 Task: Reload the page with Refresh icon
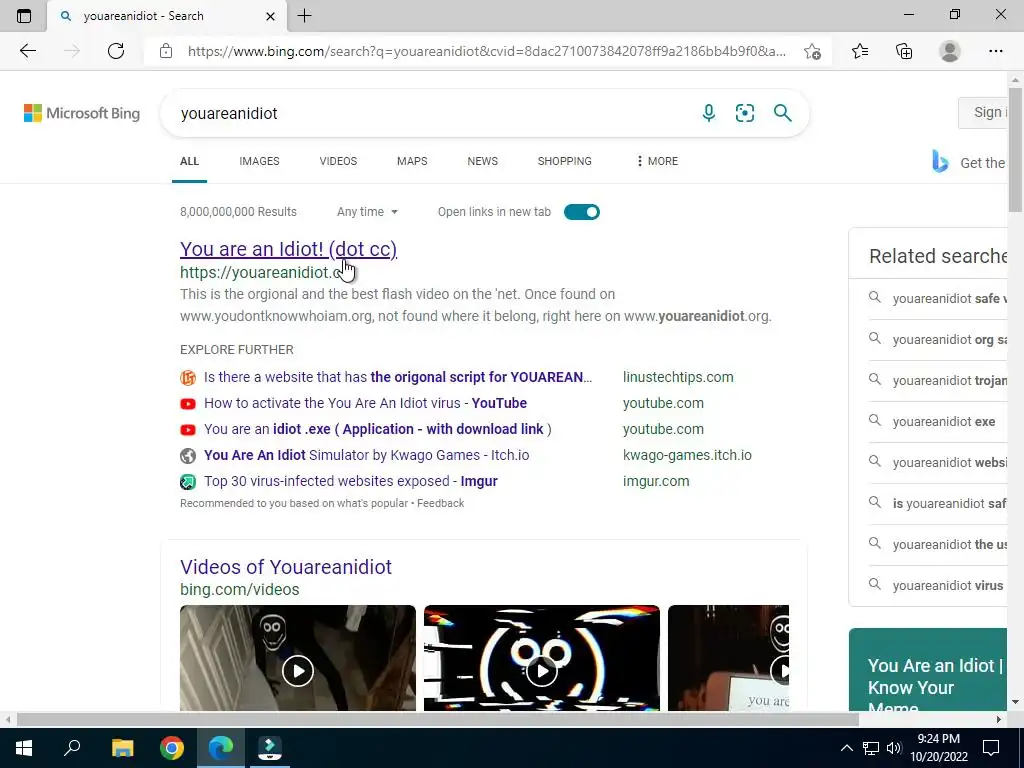[x=116, y=51]
